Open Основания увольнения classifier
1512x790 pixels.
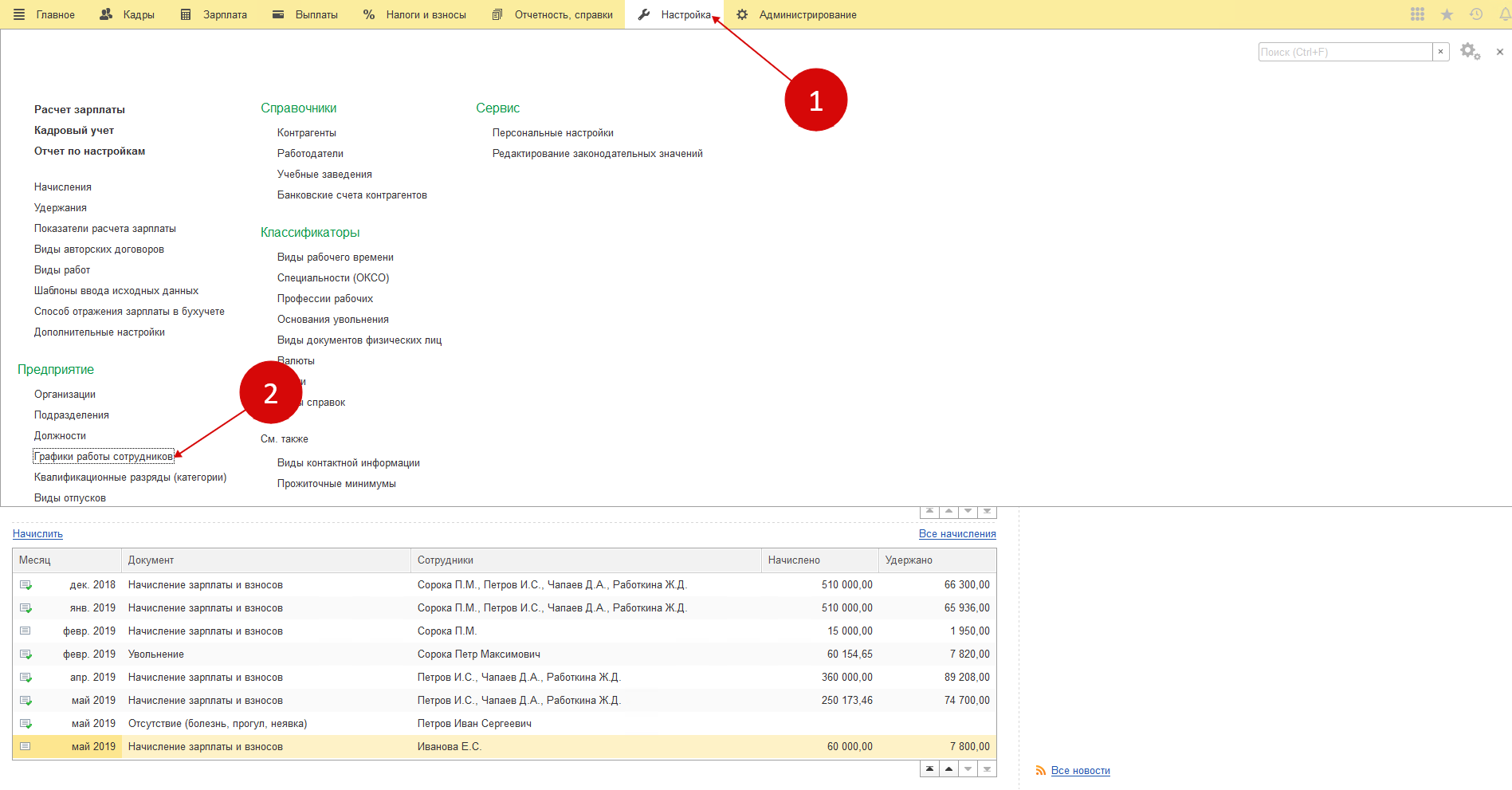coord(333,319)
